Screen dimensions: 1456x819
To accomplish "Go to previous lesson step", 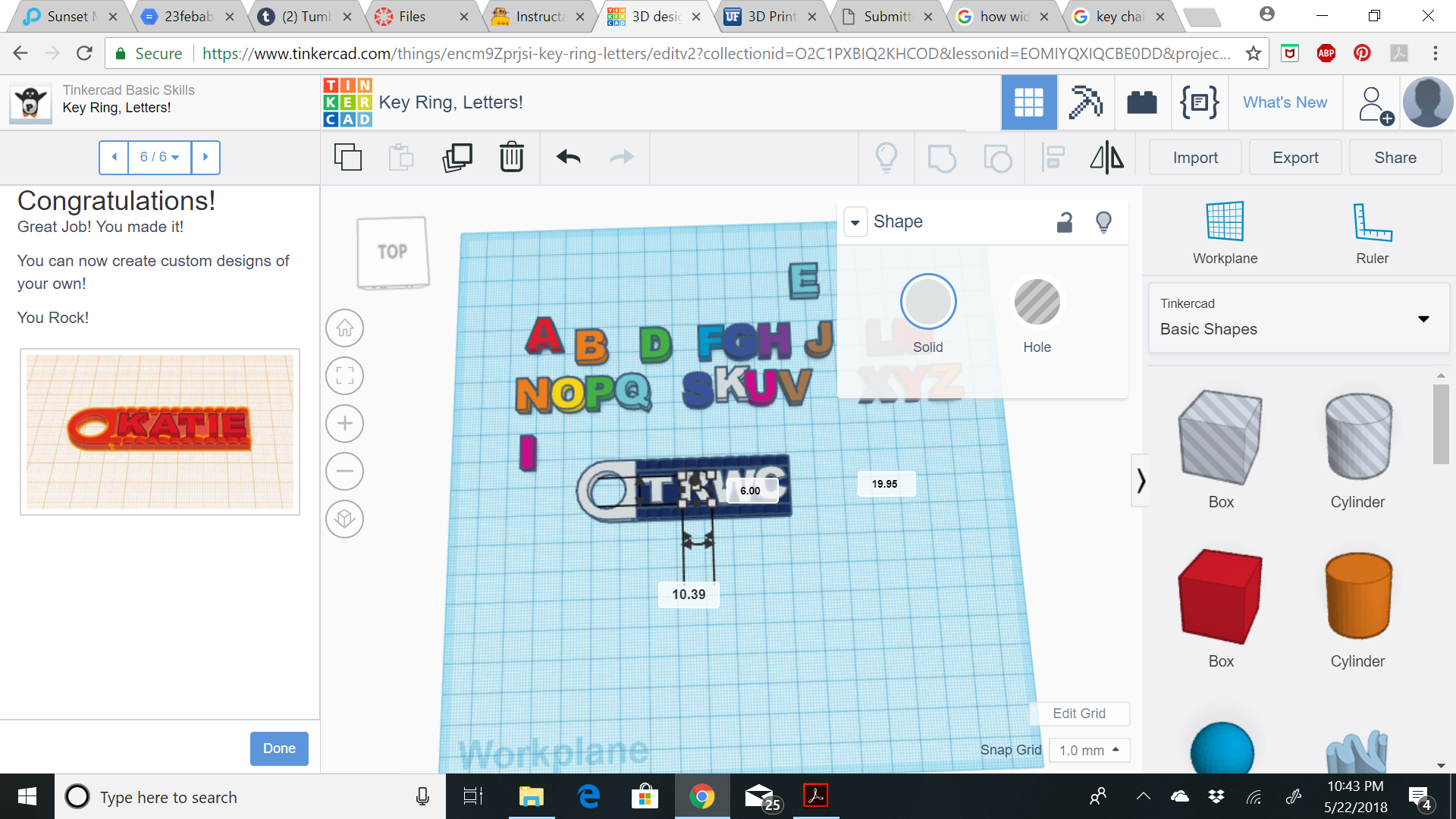I will pos(114,157).
